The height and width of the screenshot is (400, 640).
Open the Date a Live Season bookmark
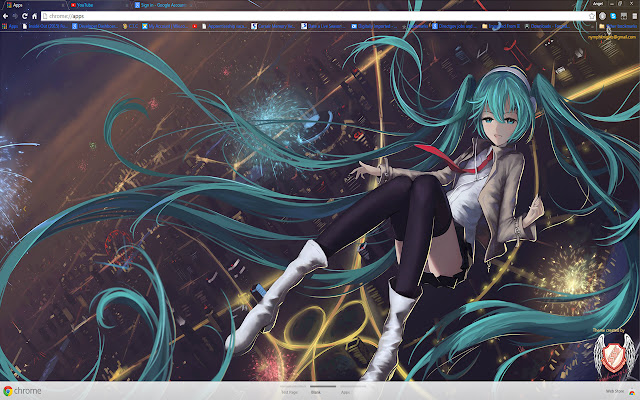click(x=323, y=26)
